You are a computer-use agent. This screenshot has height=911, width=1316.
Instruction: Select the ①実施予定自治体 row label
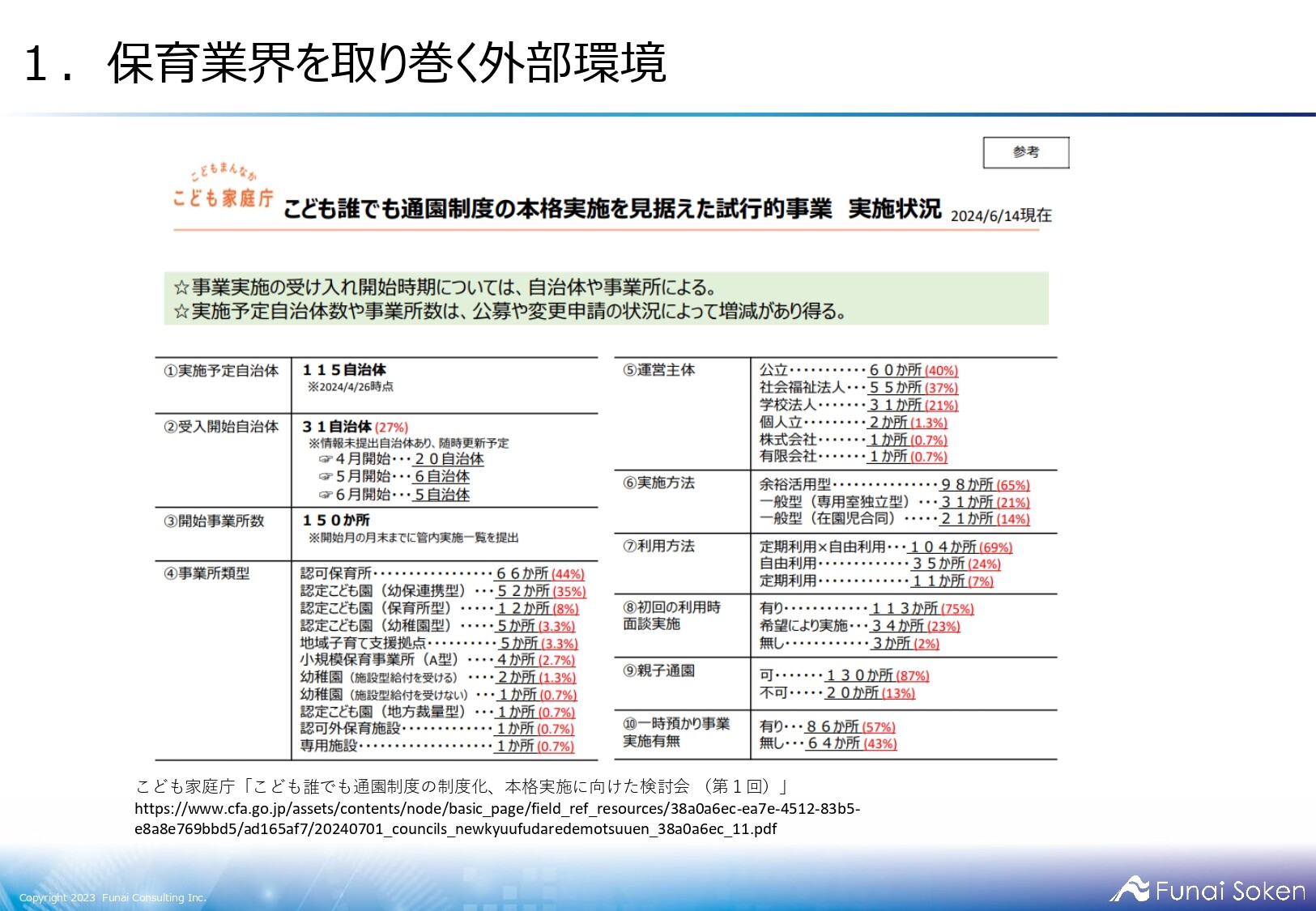click(221, 371)
